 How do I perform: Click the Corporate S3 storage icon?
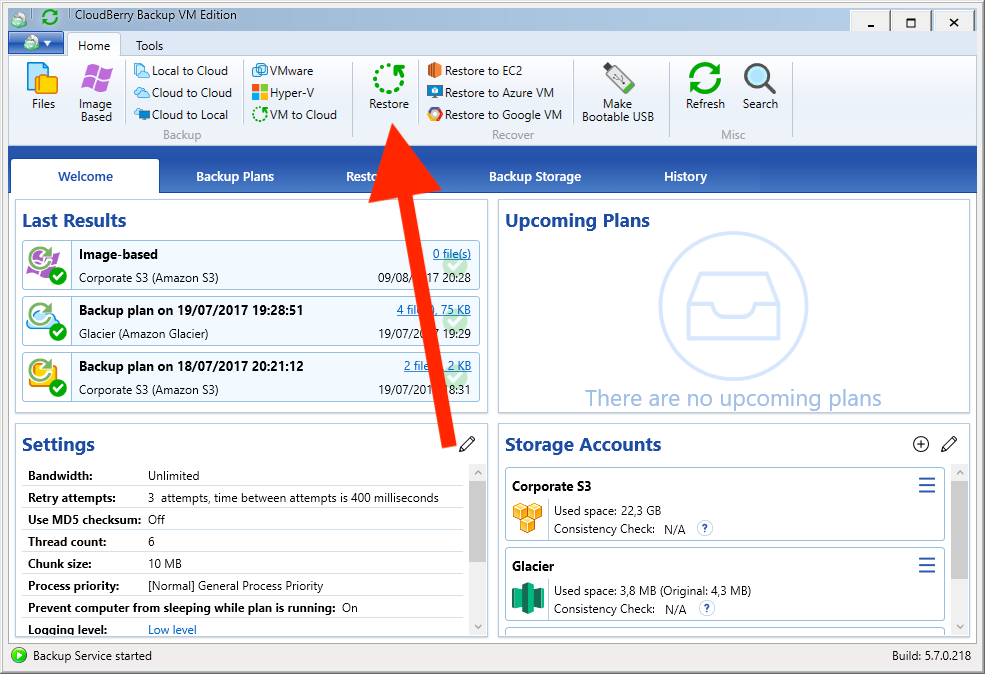click(527, 518)
